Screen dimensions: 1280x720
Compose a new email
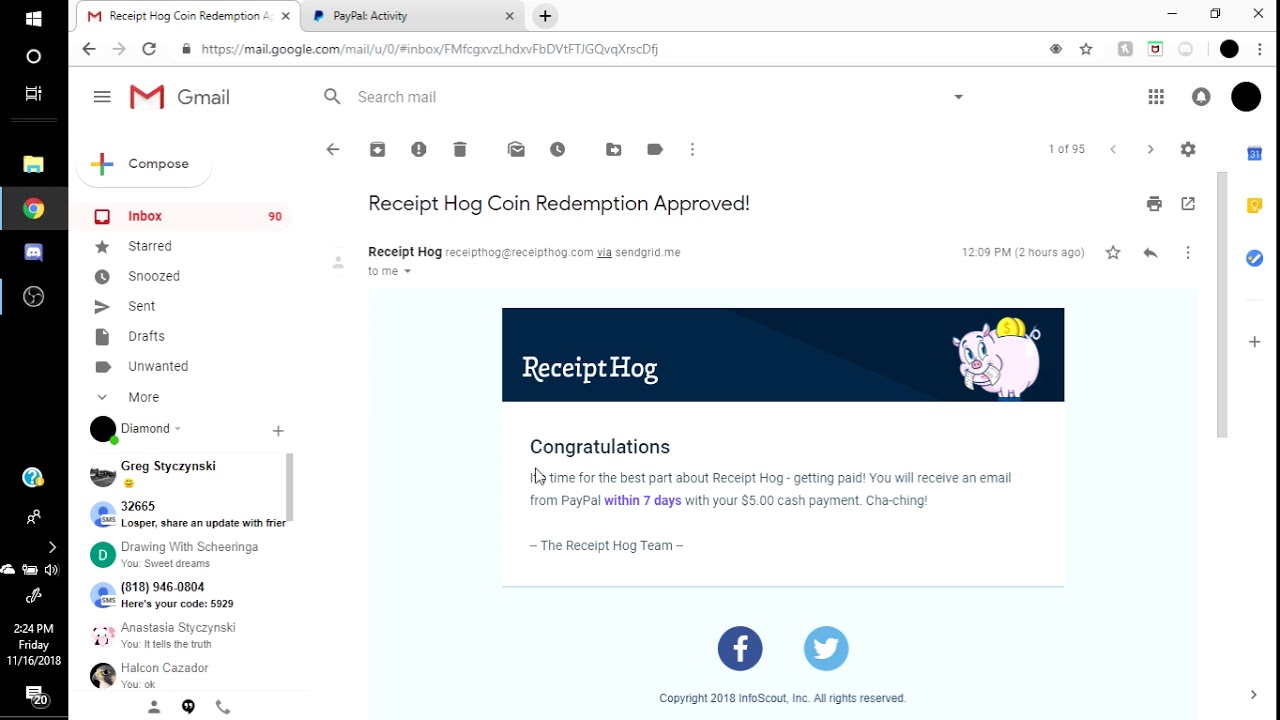click(x=144, y=164)
